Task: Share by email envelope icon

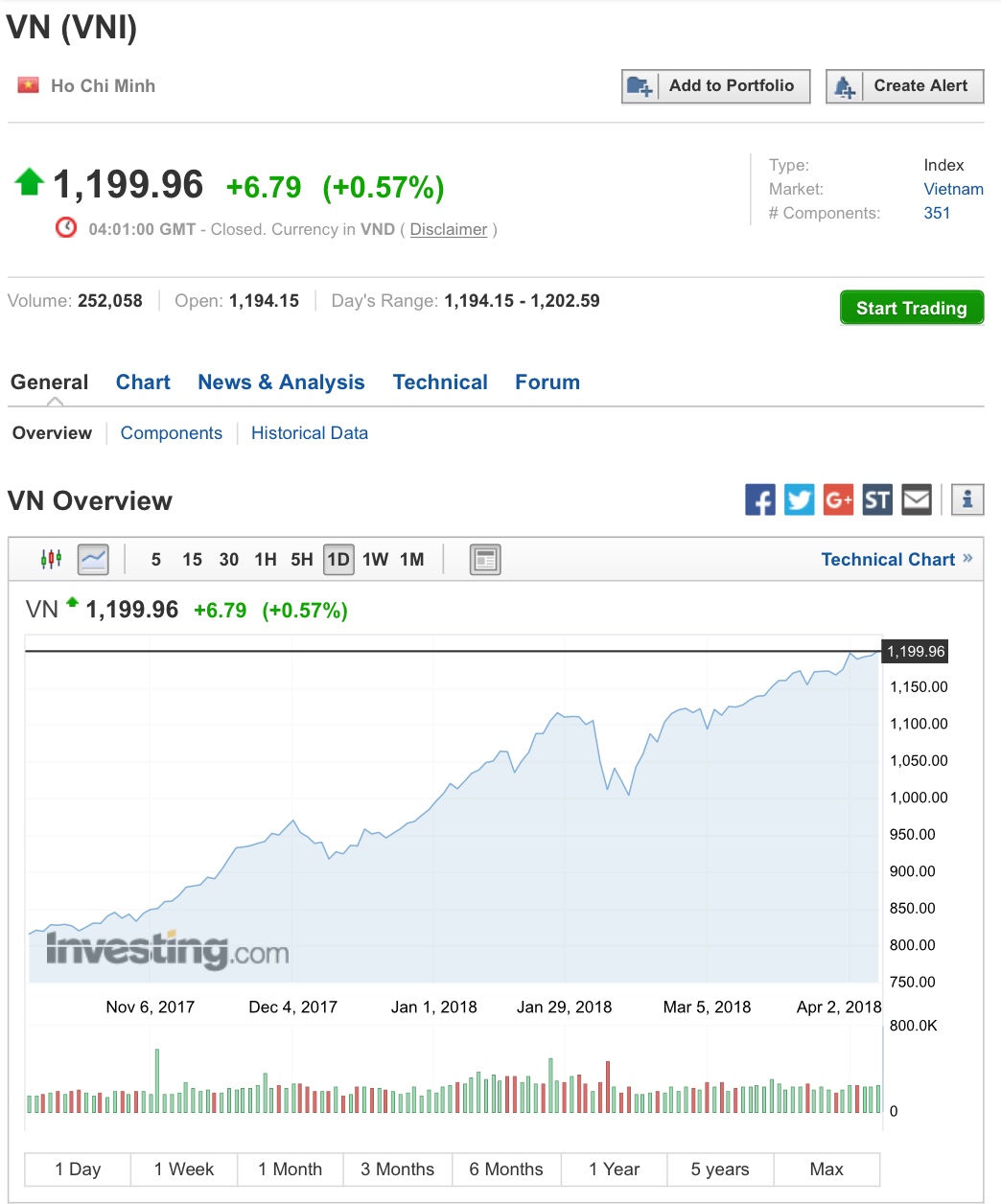Action: [x=917, y=499]
